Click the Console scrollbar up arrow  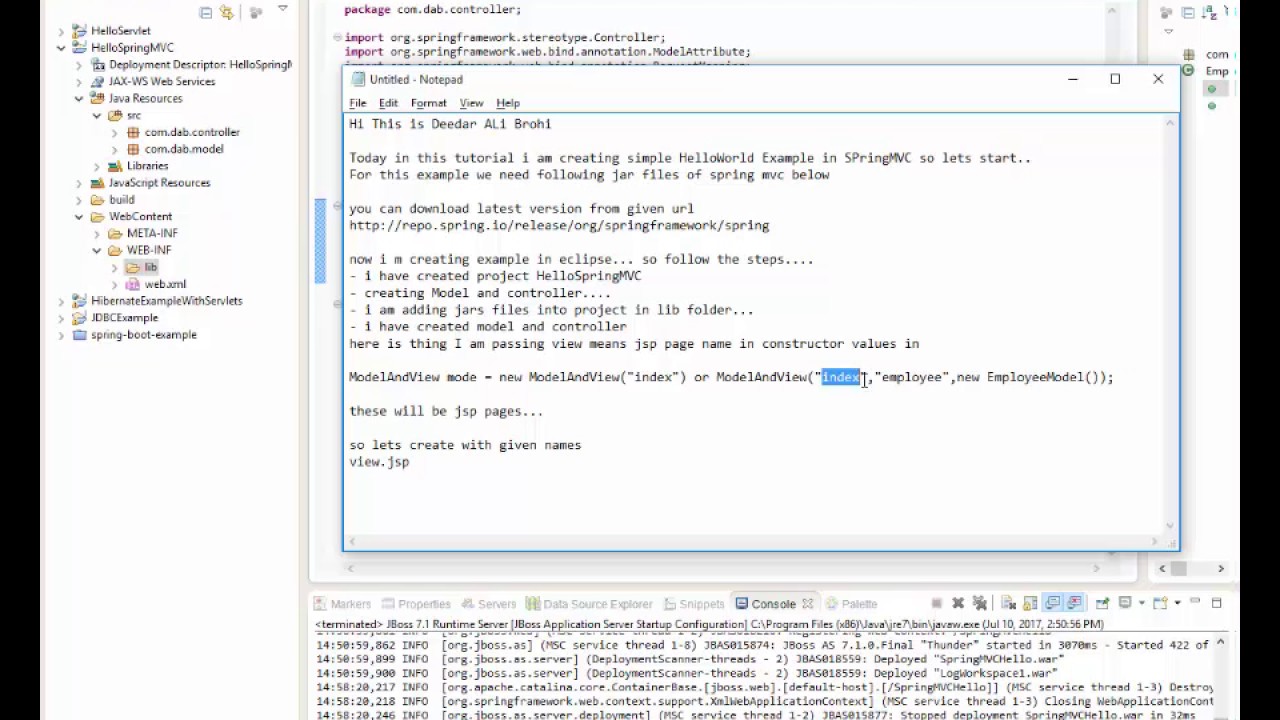tap(1220, 644)
